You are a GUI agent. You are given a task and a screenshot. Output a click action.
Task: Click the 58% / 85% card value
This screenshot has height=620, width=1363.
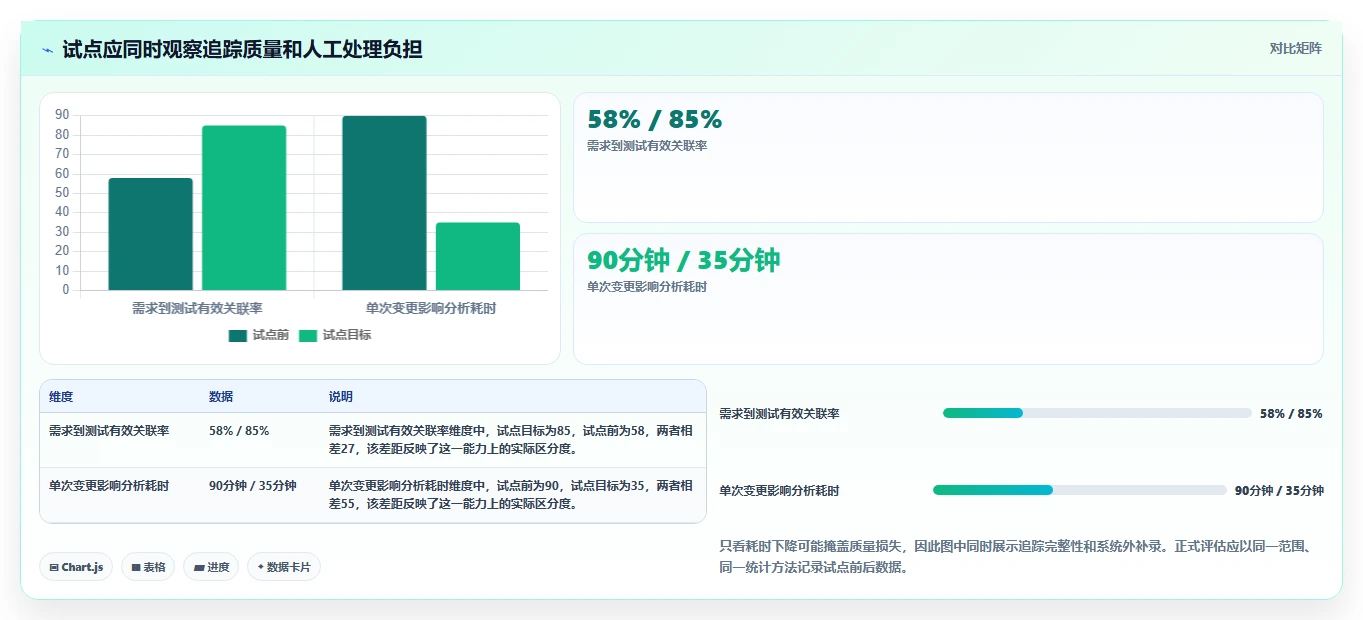click(654, 120)
